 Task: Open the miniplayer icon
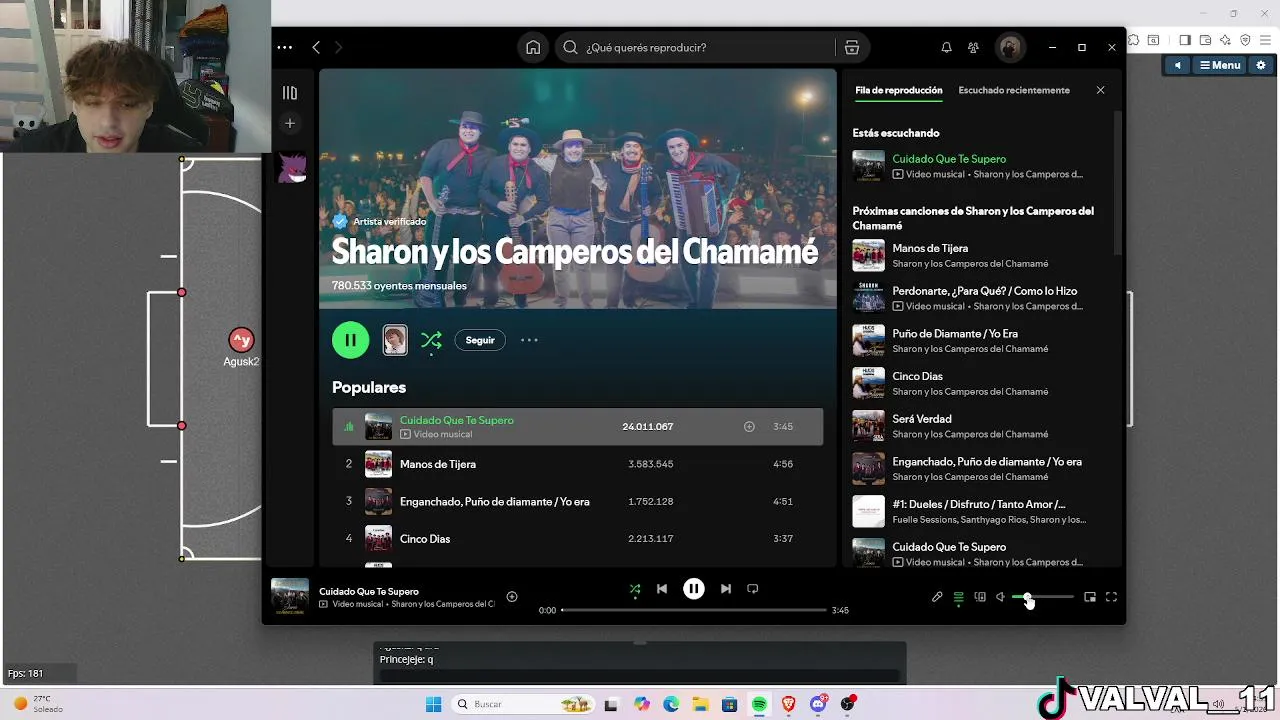[1090, 597]
